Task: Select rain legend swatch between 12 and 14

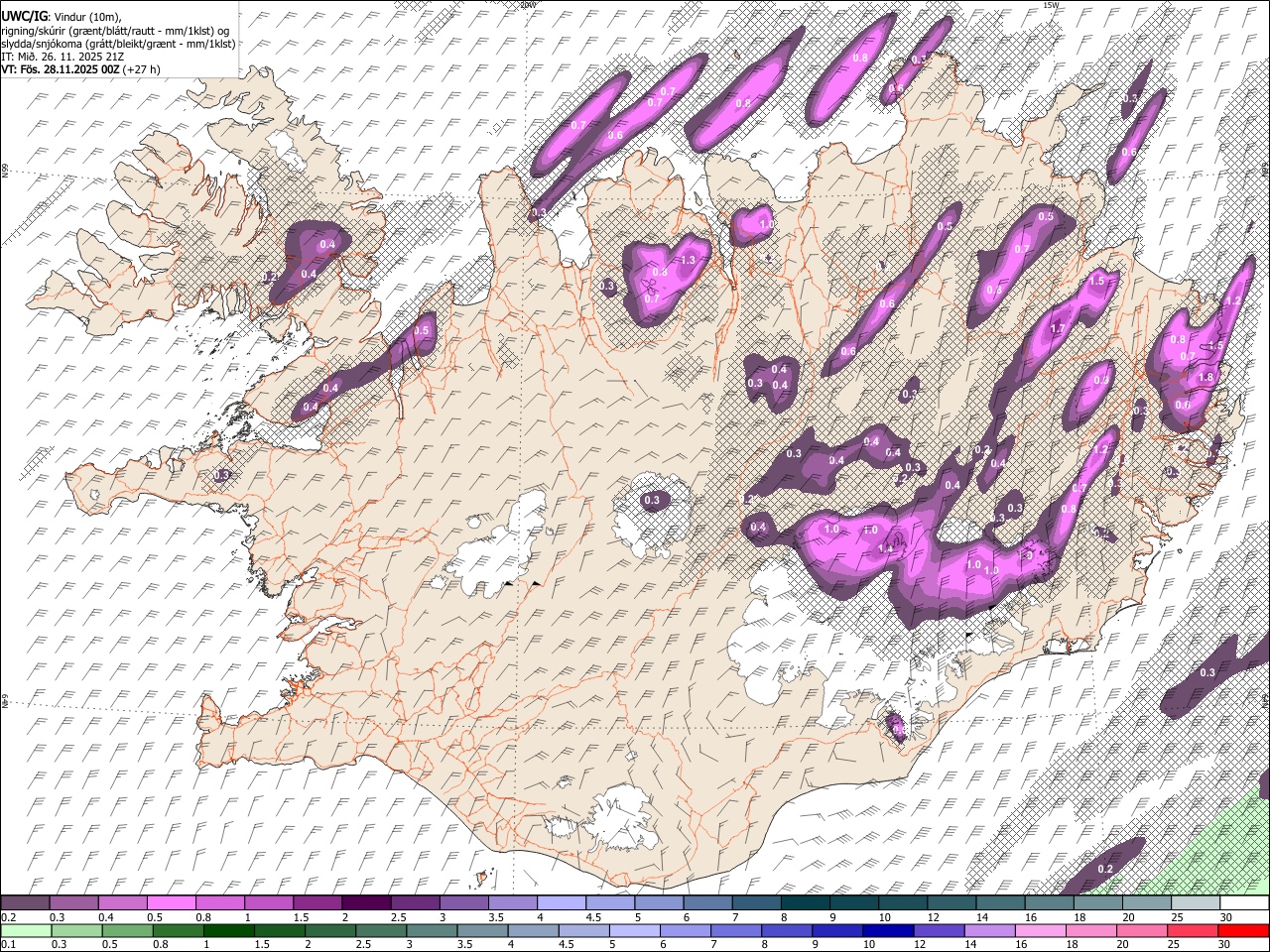Action: tap(938, 930)
